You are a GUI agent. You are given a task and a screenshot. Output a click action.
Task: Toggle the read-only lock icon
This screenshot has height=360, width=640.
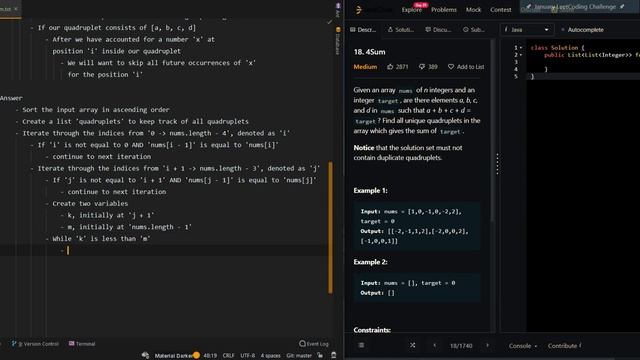click(x=320, y=356)
